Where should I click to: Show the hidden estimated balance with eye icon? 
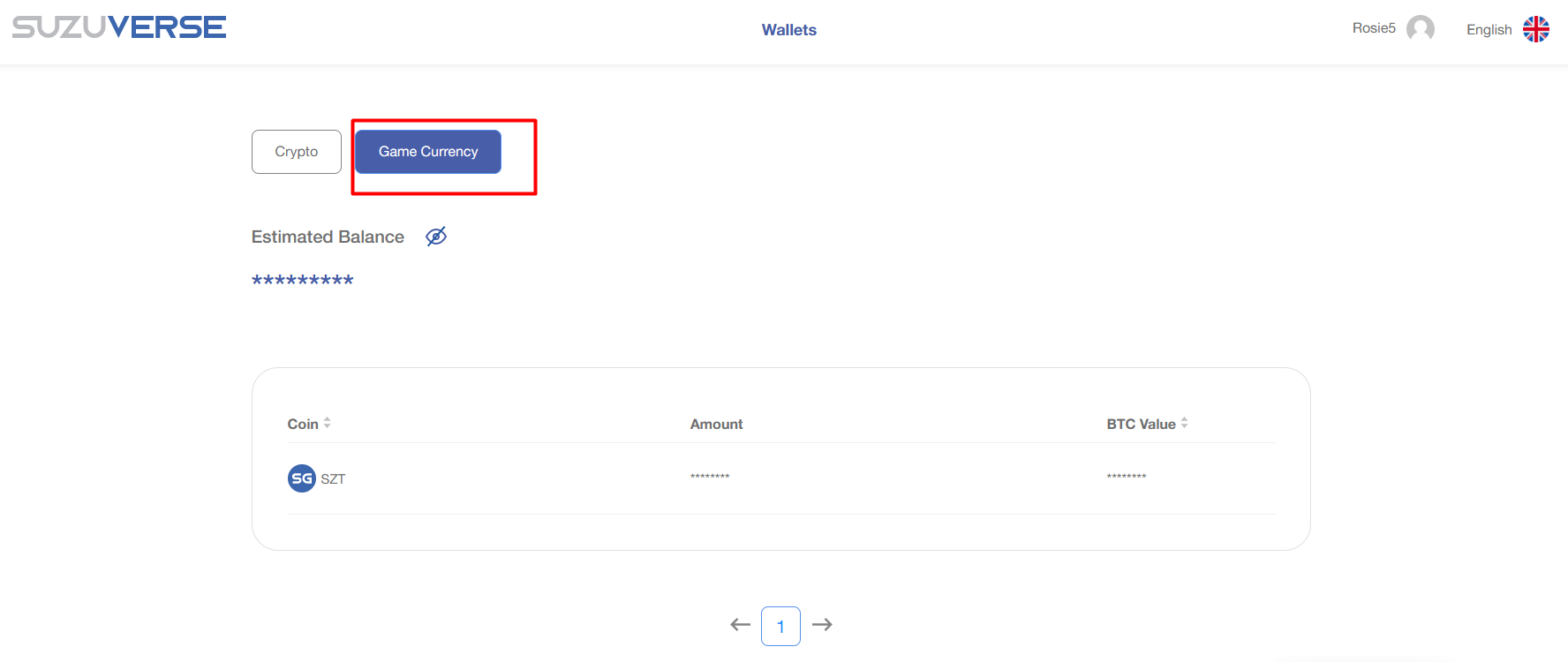click(436, 237)
